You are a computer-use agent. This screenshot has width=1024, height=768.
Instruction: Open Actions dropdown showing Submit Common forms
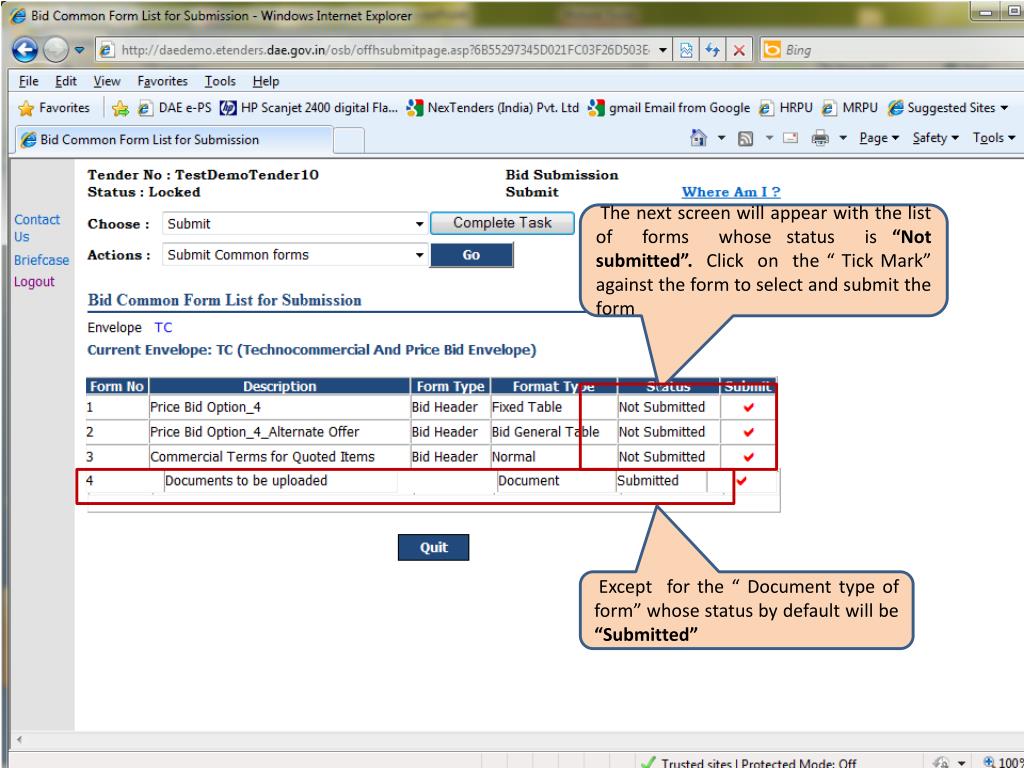click(295, 255)
